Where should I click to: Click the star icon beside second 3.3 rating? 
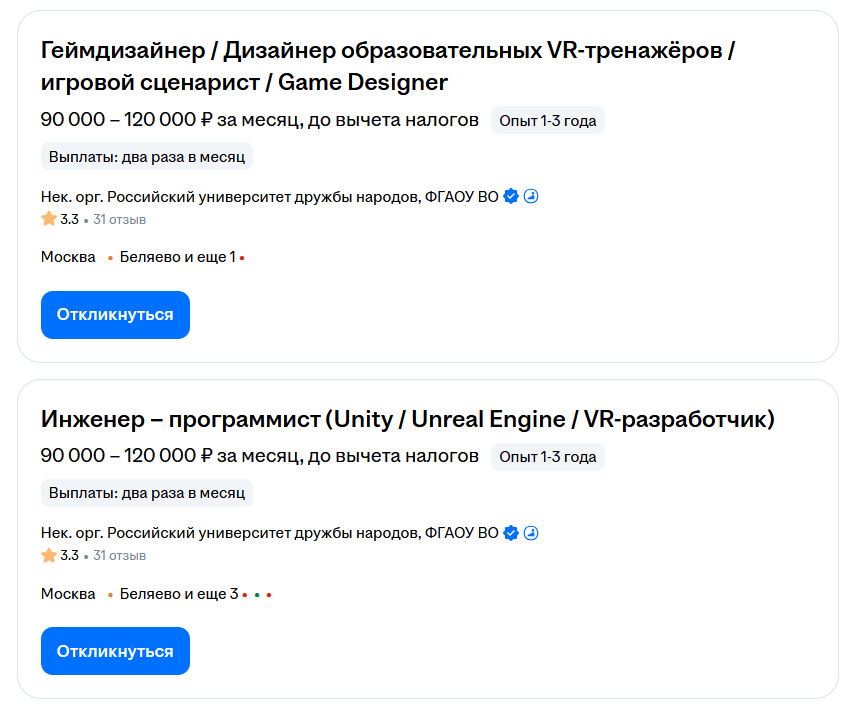pos(47,554)
